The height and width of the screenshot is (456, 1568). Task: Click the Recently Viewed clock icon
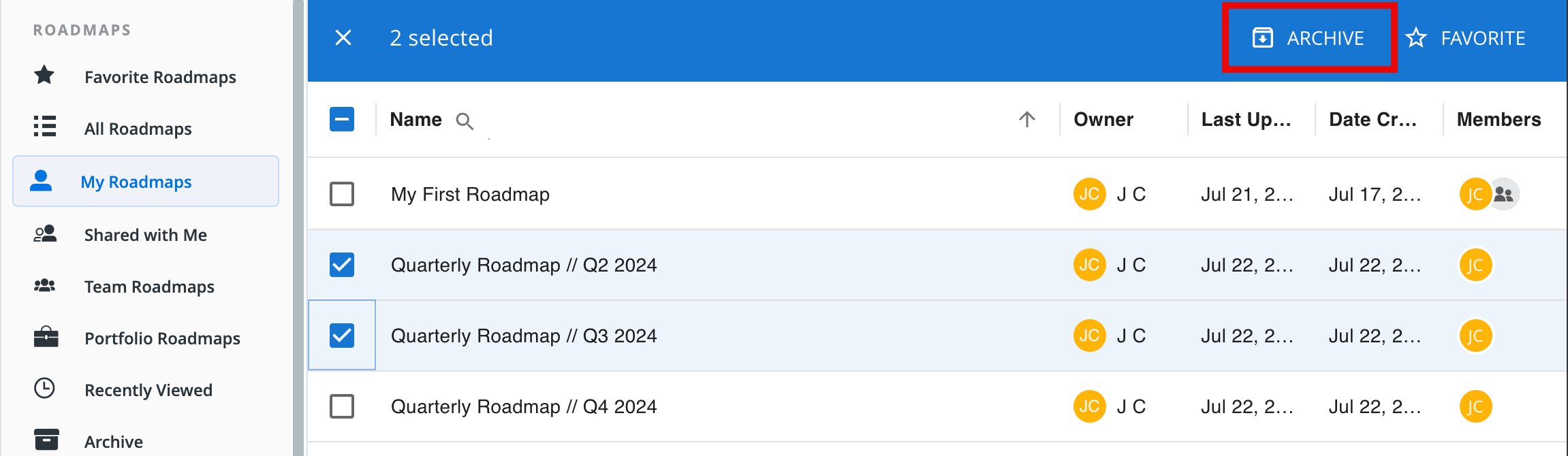tap(44, 389)
